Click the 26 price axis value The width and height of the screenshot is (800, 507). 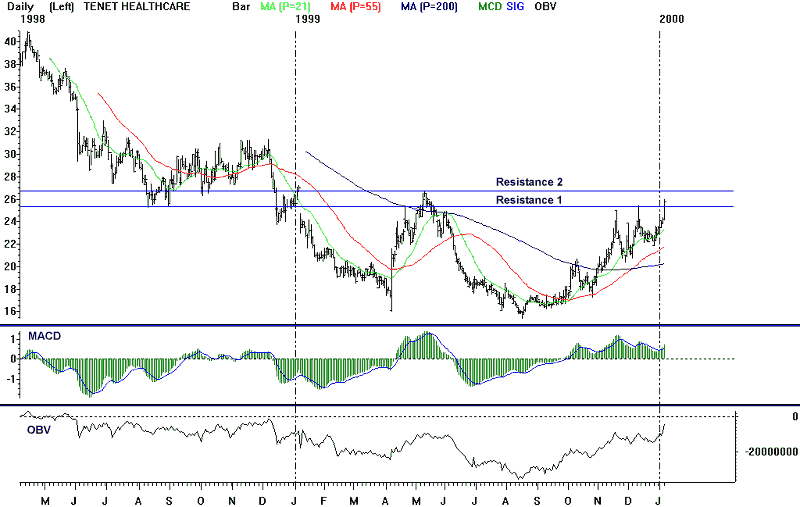[10, 199]
